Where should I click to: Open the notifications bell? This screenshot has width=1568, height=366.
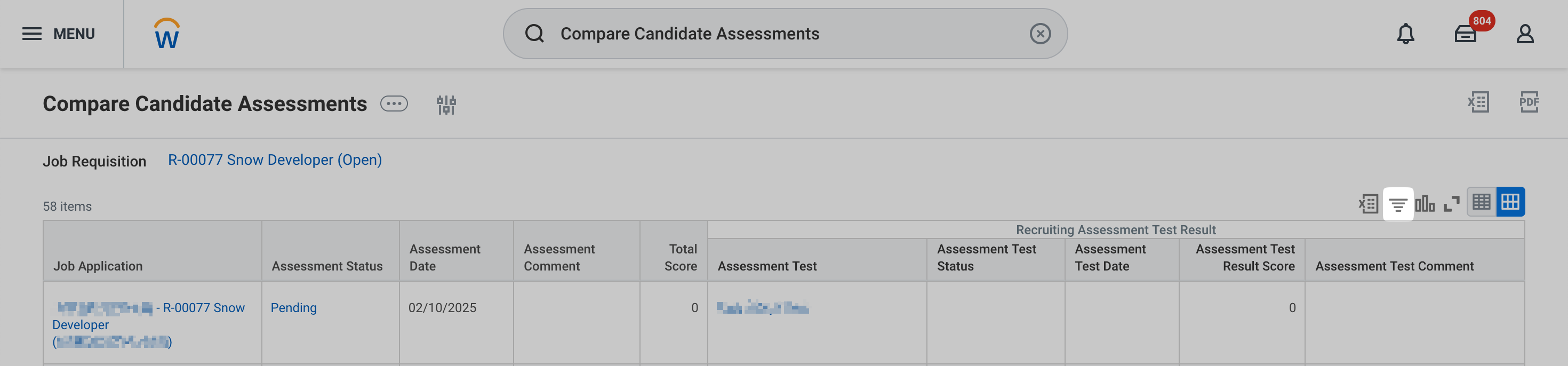point(1405,34)
